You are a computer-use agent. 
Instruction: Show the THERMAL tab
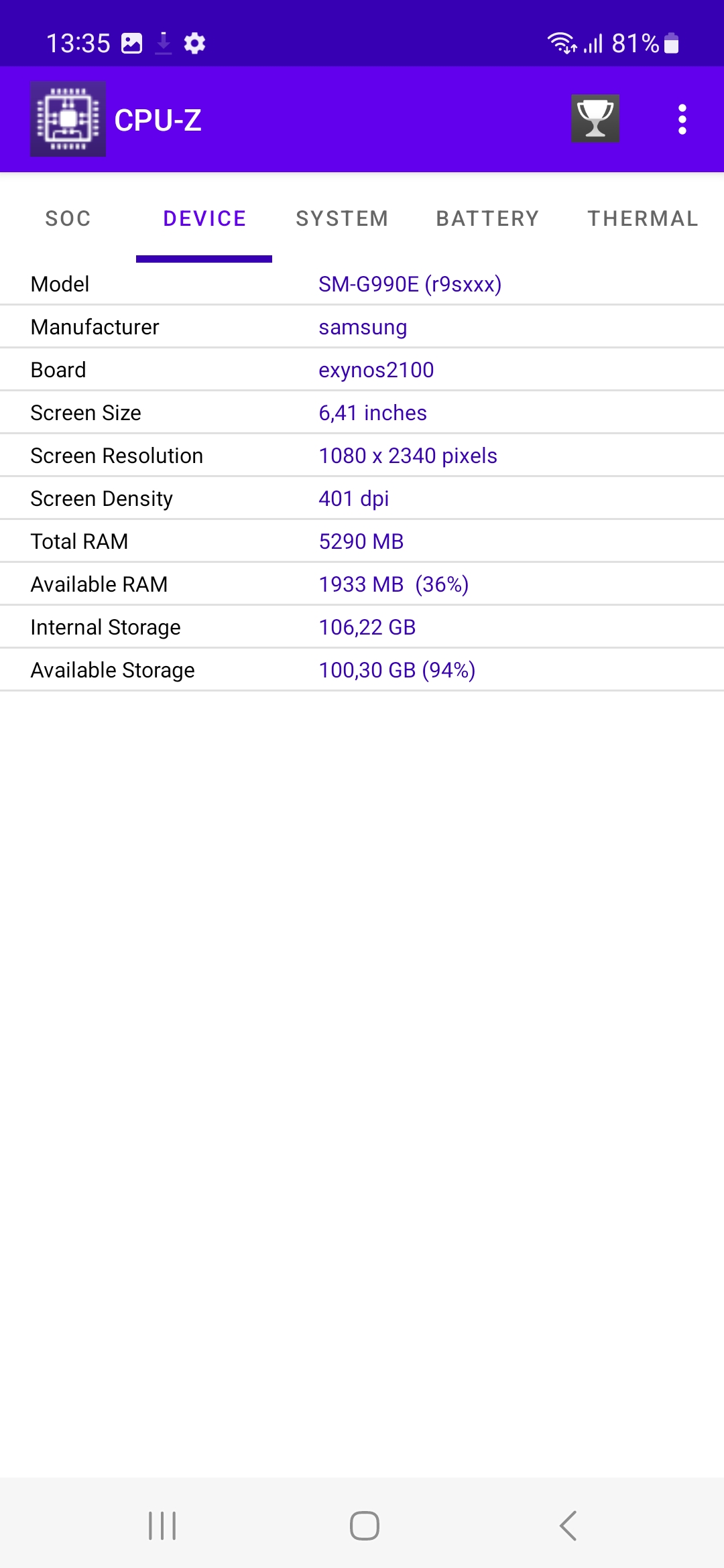point(643,218)
